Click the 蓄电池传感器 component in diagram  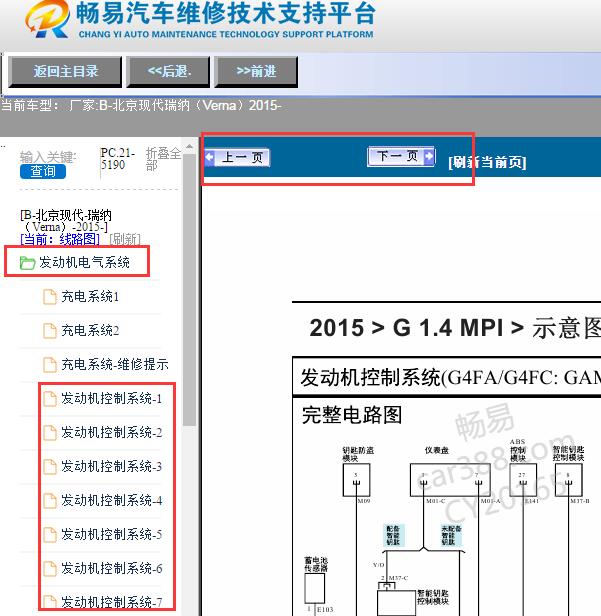pos(315,588)
